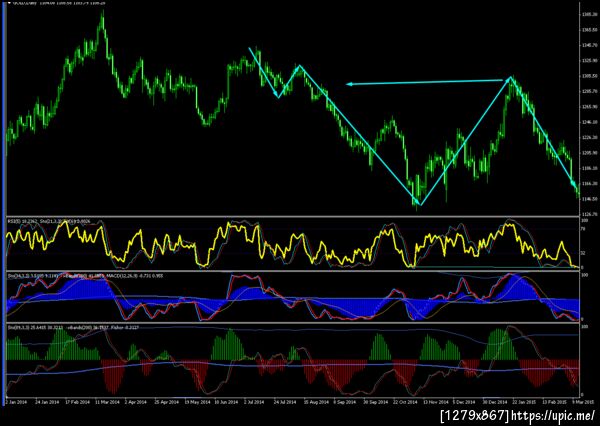Click the 9 Mar 2015 date label
Screen dimensions: 600x426
(583, 402)
